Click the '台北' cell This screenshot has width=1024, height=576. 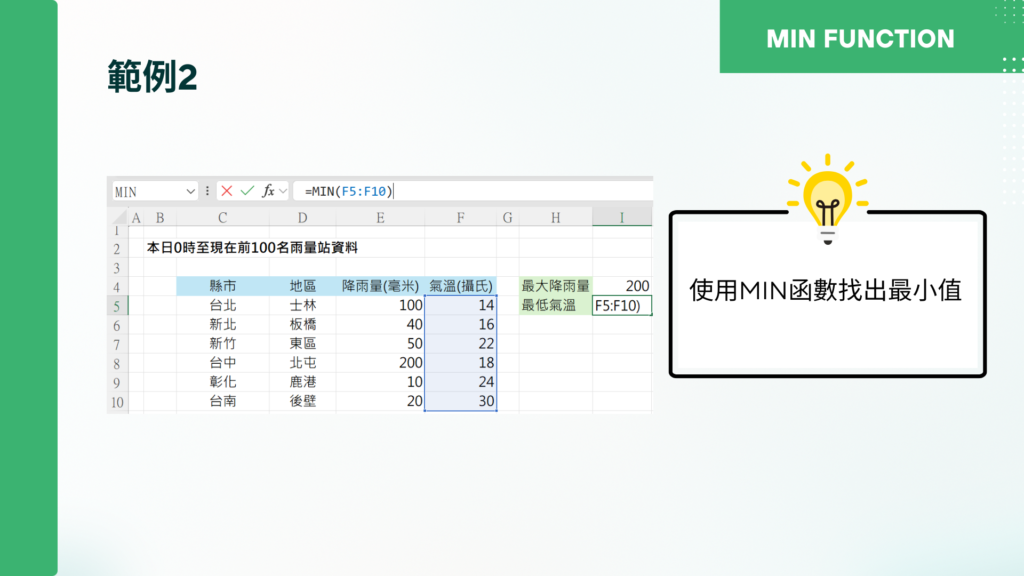pos(223,305)
